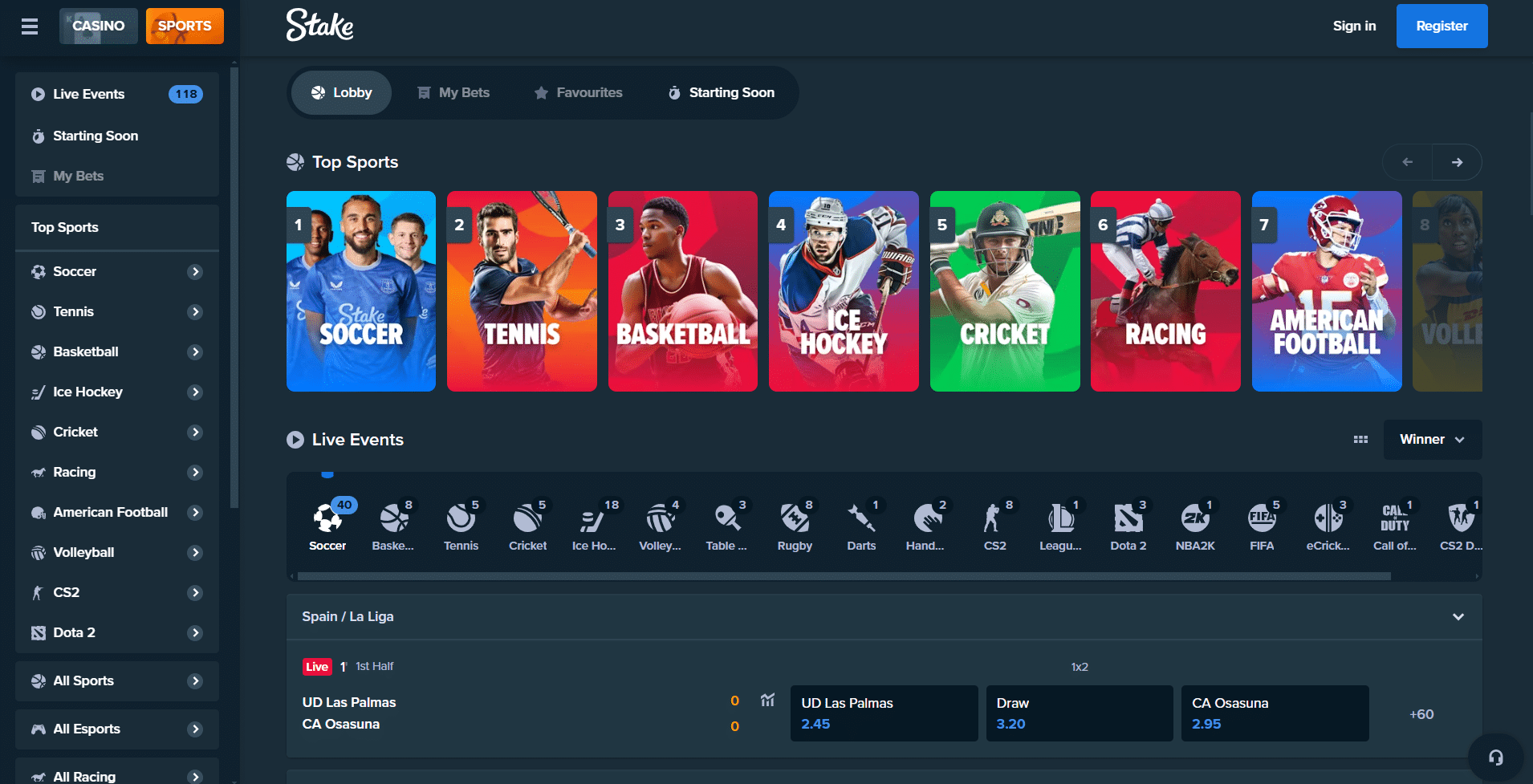Click the Sign in link
The image size is (1533, 784).
click(x=1354, y=26)
